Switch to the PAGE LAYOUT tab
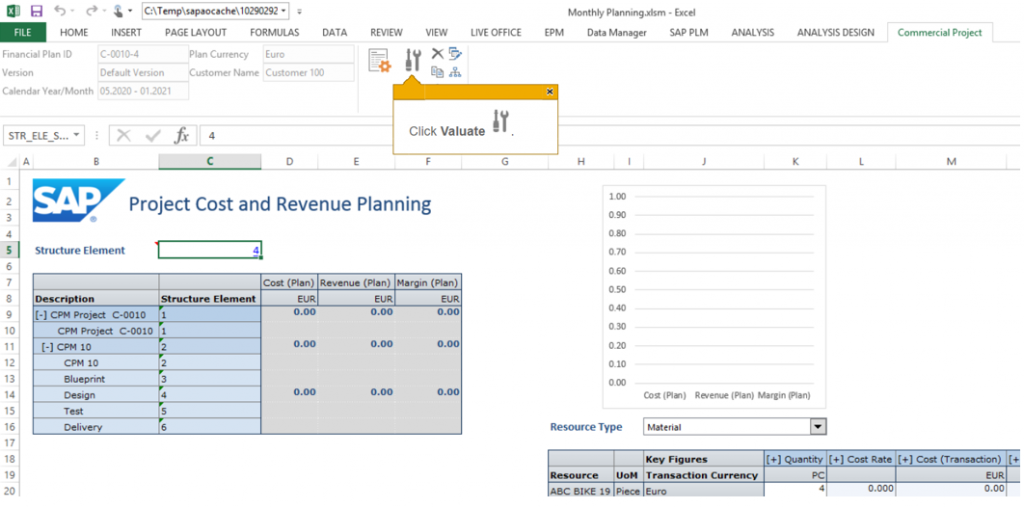Image resolution: width=1024 pixels, height=508 pixels. (195, 32)
